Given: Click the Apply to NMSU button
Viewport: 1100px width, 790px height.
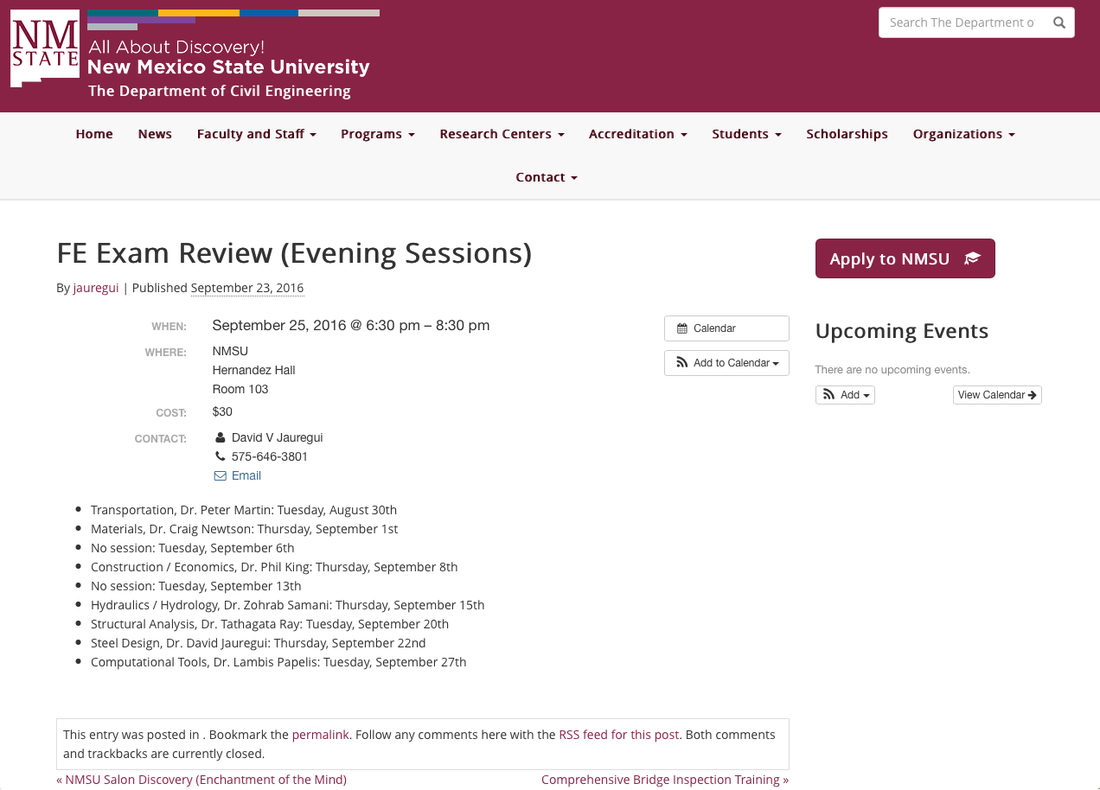Looking at the screenshot, I should click(x=904, y=258).
